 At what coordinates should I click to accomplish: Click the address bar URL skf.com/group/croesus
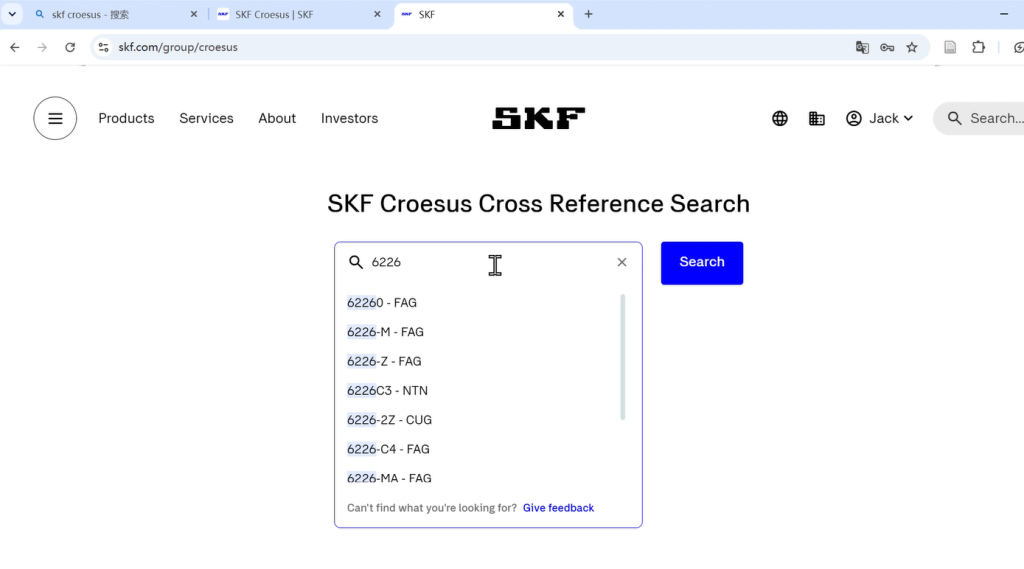(x=178, y=47)
